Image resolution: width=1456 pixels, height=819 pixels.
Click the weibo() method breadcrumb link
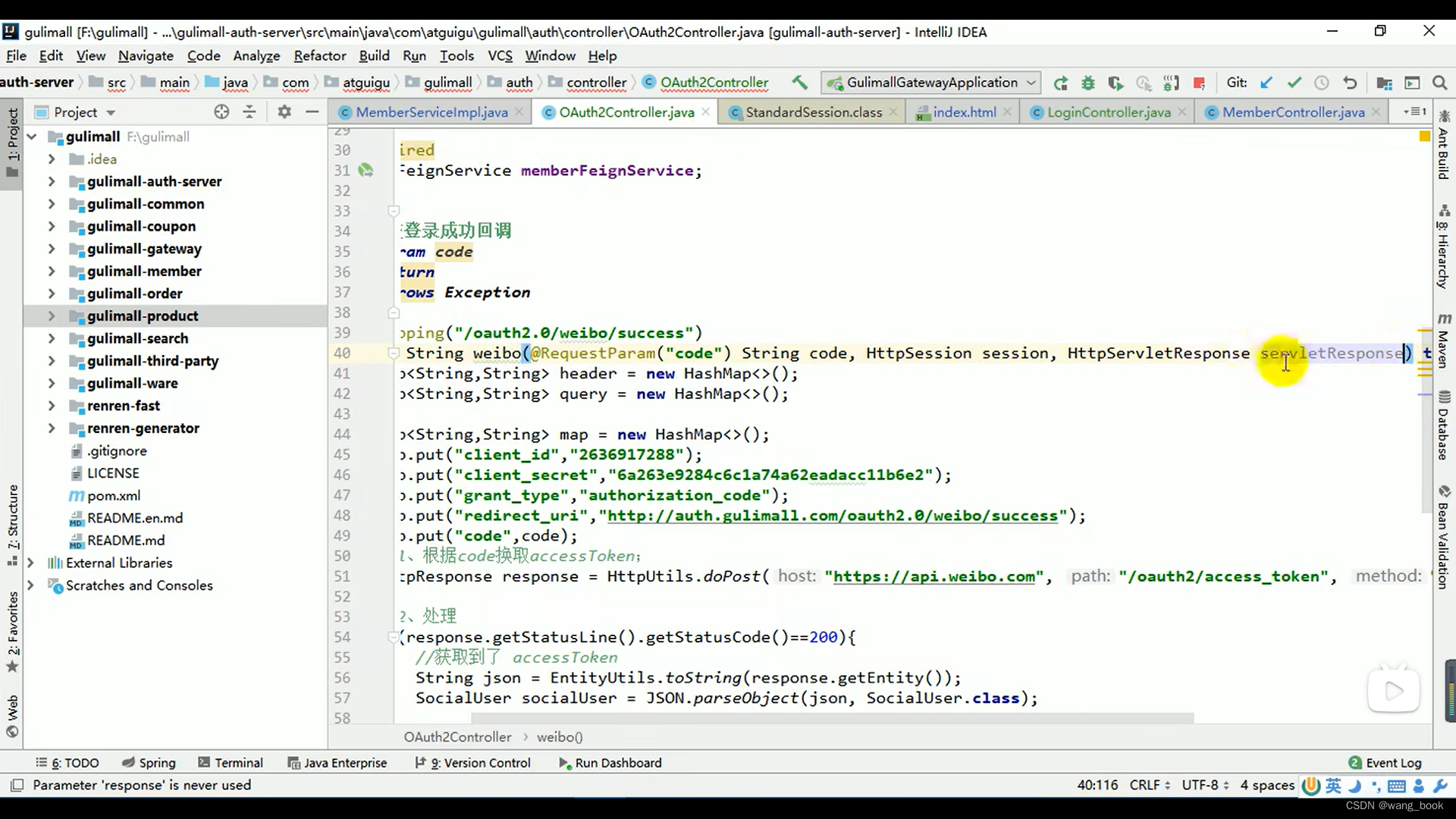point(559,737)
